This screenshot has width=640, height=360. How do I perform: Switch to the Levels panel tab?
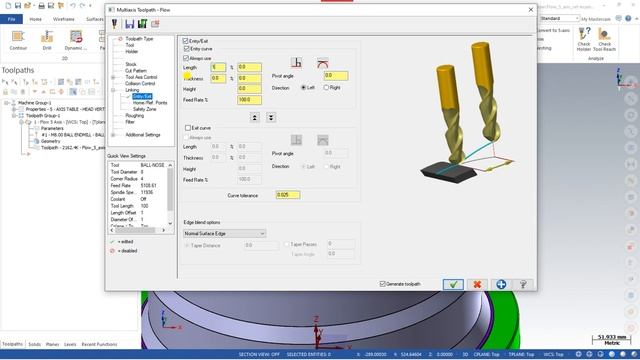pos(70,344)
